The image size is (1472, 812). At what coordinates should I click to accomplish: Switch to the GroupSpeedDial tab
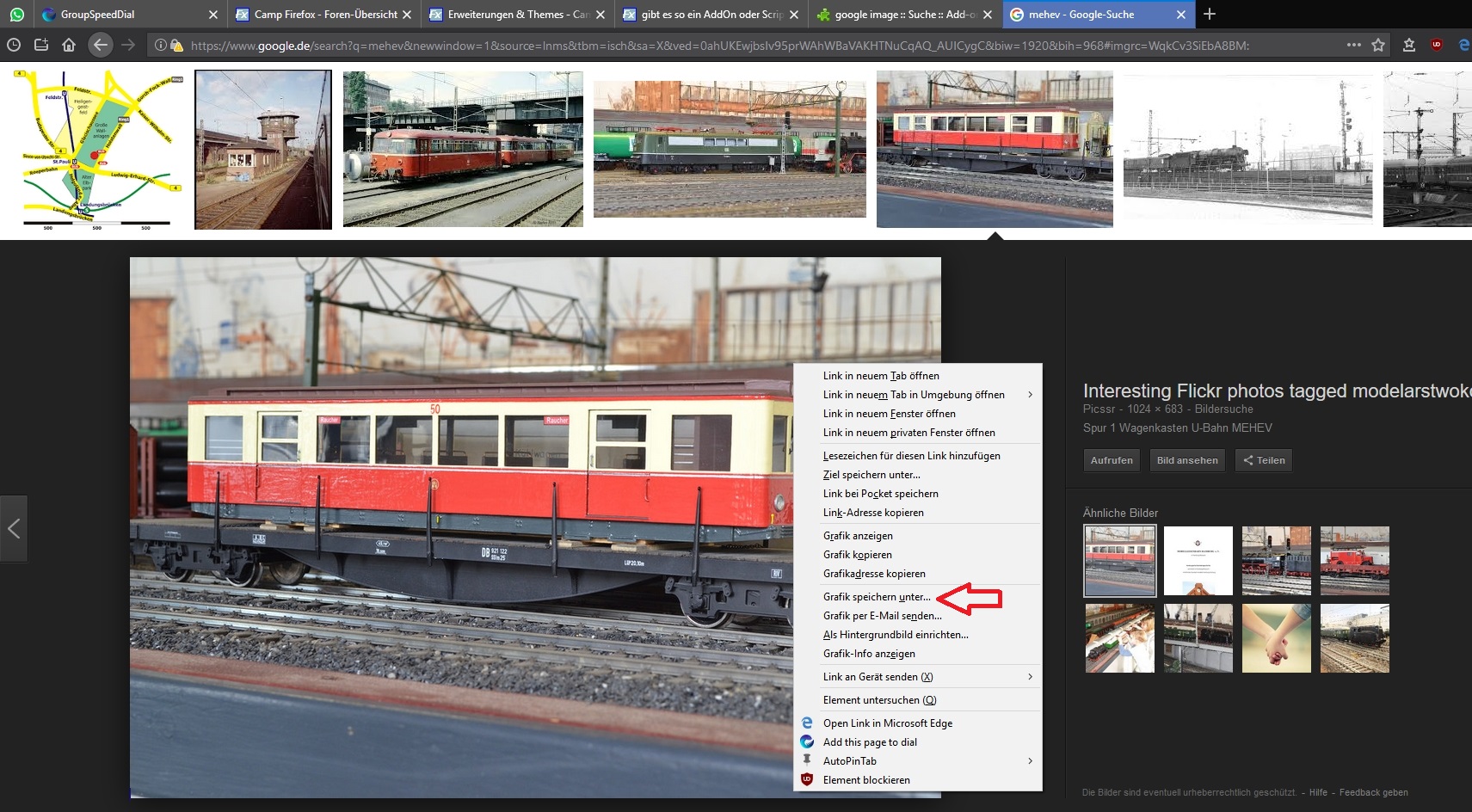pos(129,15)
